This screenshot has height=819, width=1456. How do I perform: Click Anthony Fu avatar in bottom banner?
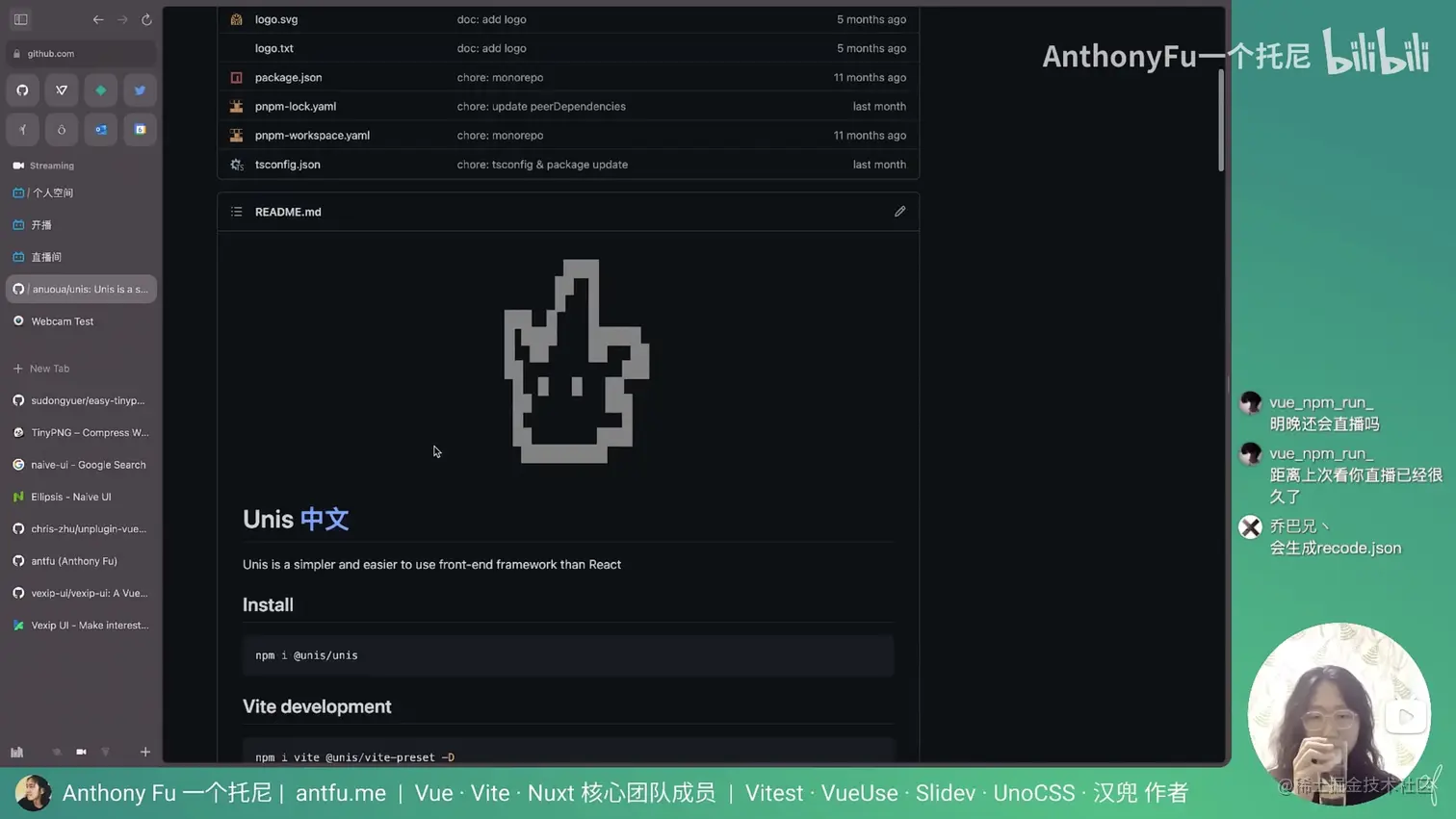pyautogui.click(x=33, y=793)
